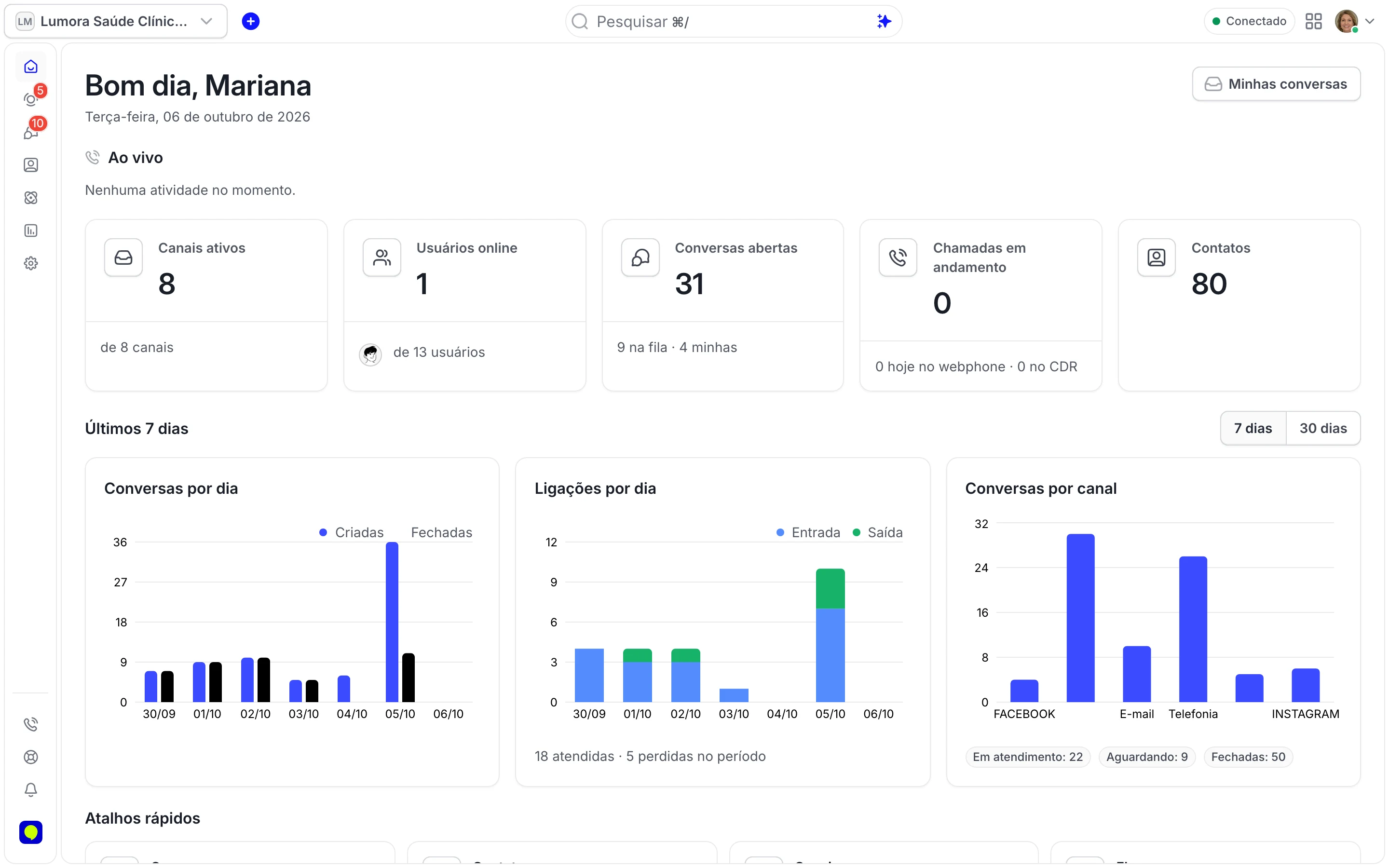Click the Atalhos rápidos heading

point(142,818)
